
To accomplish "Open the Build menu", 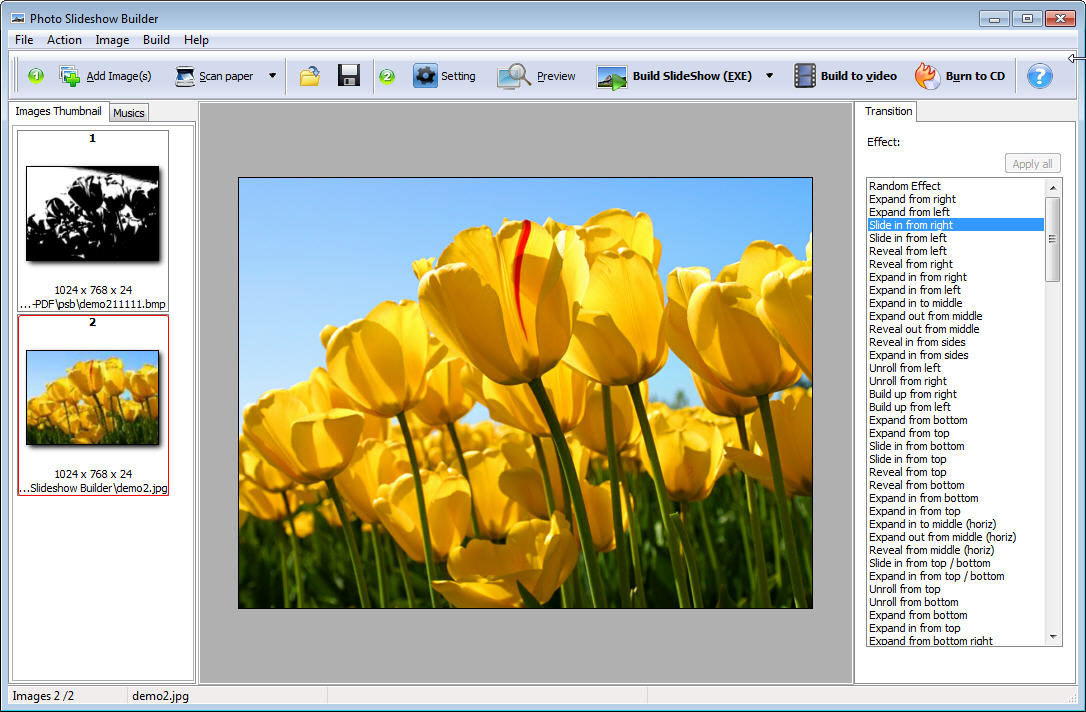I will click(156, 40).
